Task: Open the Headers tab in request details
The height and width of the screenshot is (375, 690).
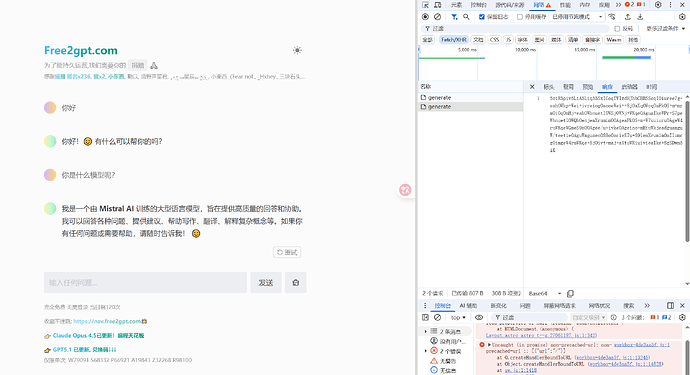Action: point(549,87)
